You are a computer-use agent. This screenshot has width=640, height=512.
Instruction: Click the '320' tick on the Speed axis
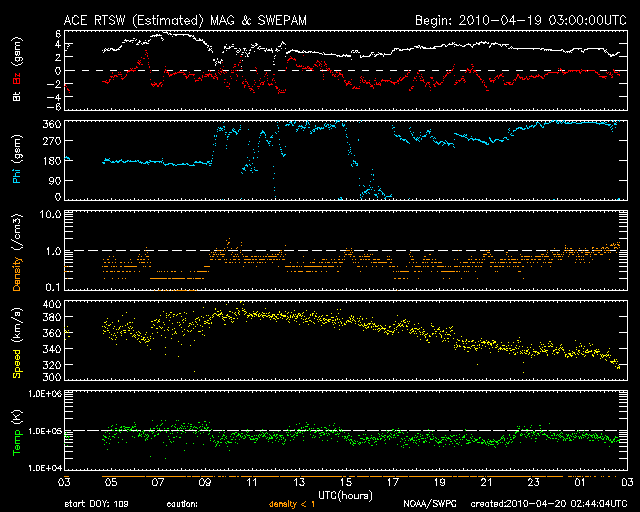(52, 365)
